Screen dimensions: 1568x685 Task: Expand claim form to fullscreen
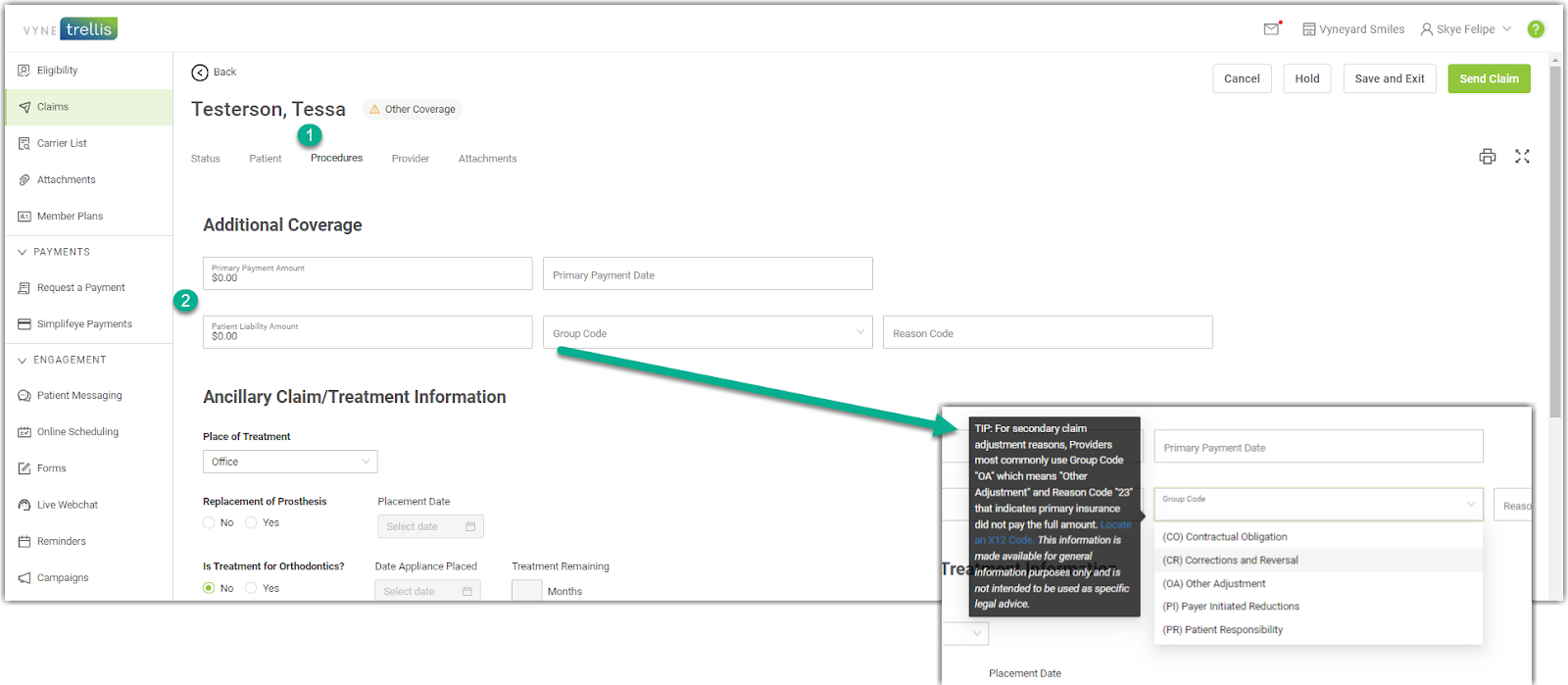click(x=1522, y=157)
